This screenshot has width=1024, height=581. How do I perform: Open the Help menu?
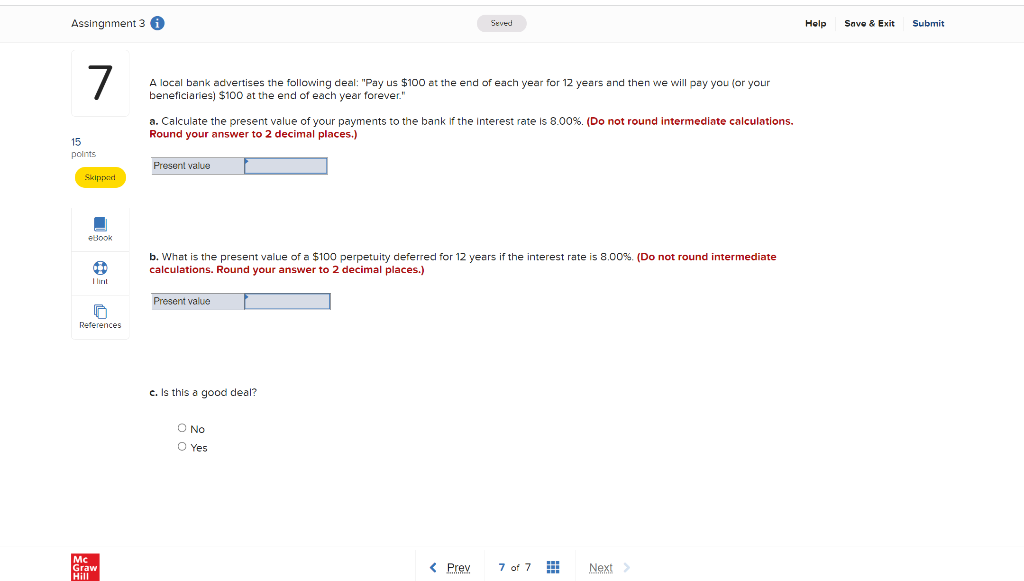[x=815, y=23]
